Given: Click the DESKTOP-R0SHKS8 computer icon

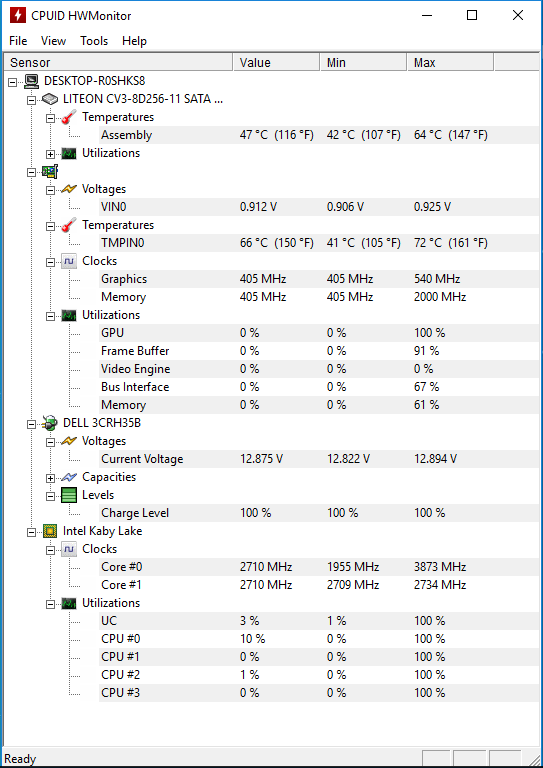Looking at the screenshot, I should (31, 81).
